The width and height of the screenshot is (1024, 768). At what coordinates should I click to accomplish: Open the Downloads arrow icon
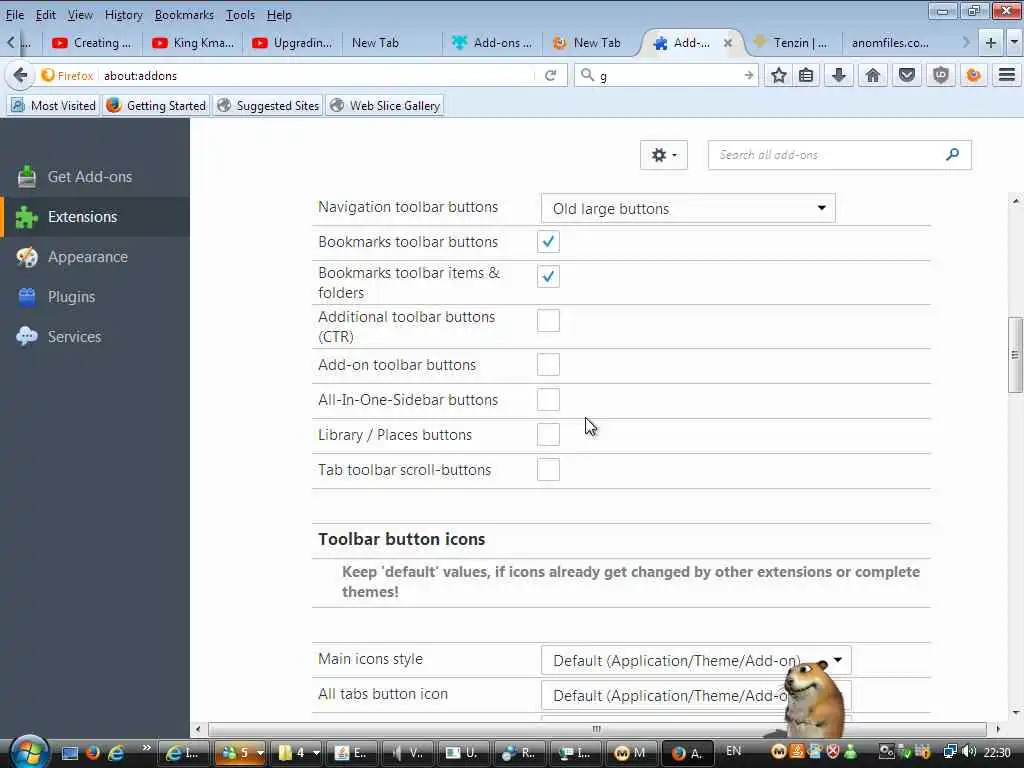click(839, 76)
